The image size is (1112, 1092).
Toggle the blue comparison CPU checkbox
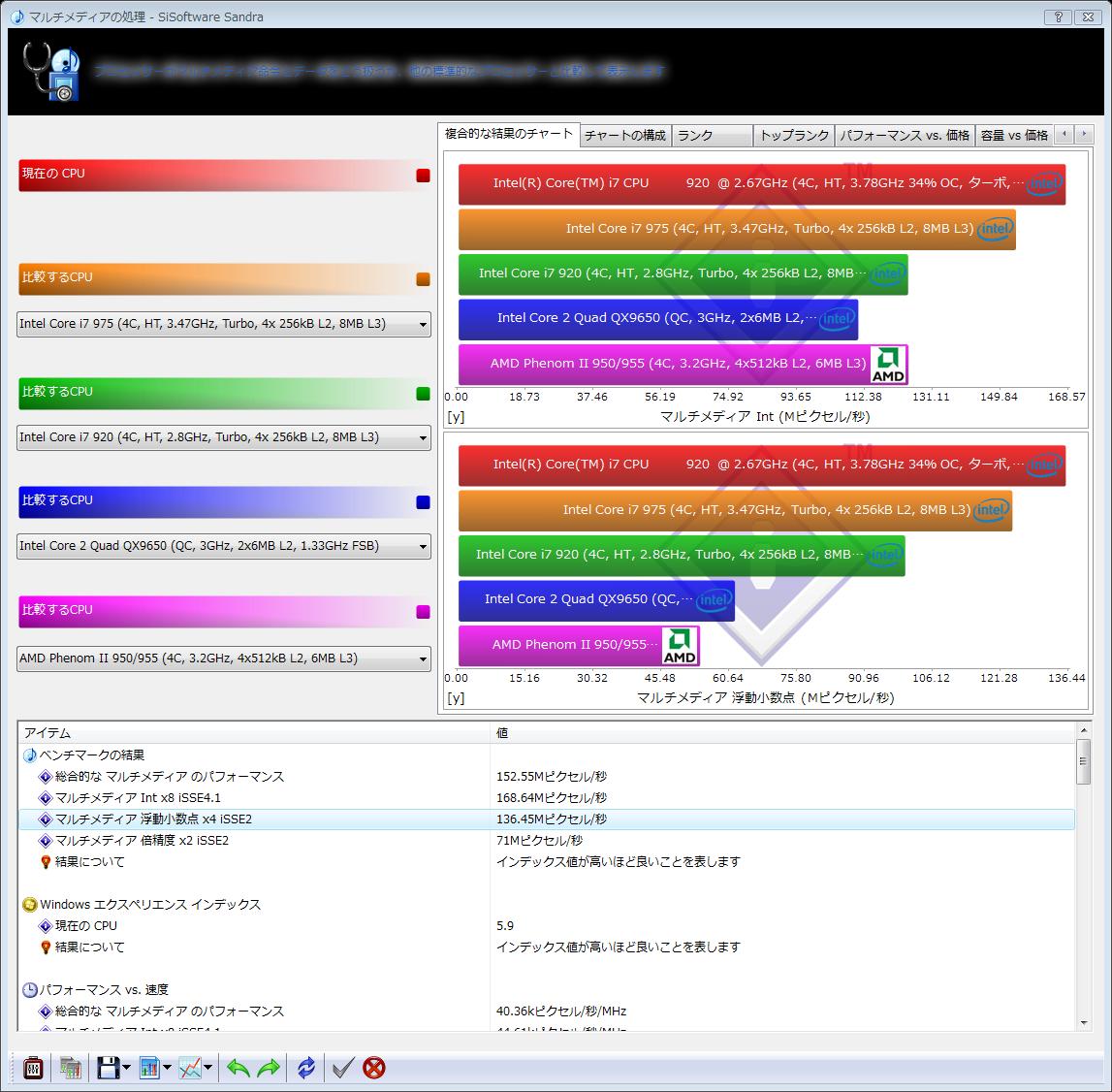click(x=424, y=501)
